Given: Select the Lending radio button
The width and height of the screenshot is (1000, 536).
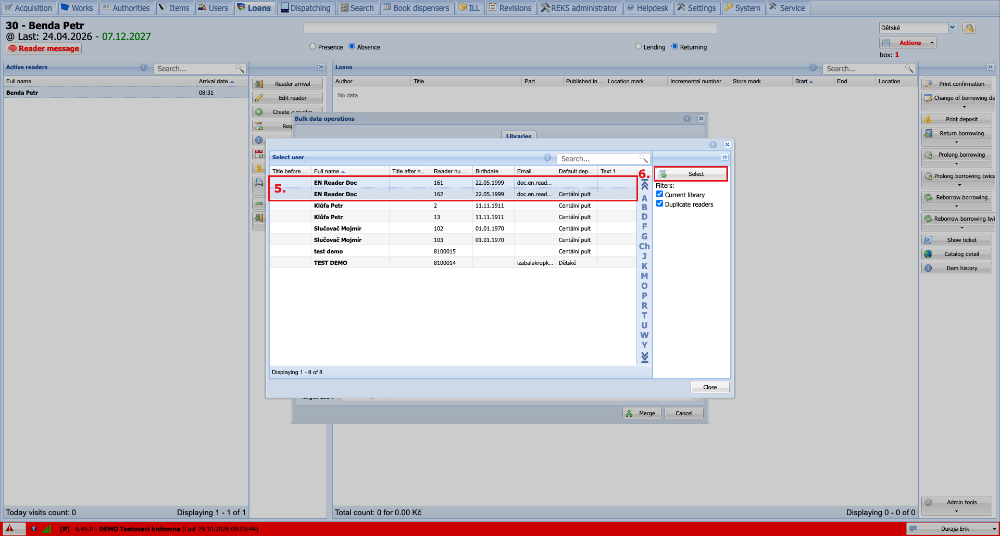Looking at the screenshot, I should (638, 47).
